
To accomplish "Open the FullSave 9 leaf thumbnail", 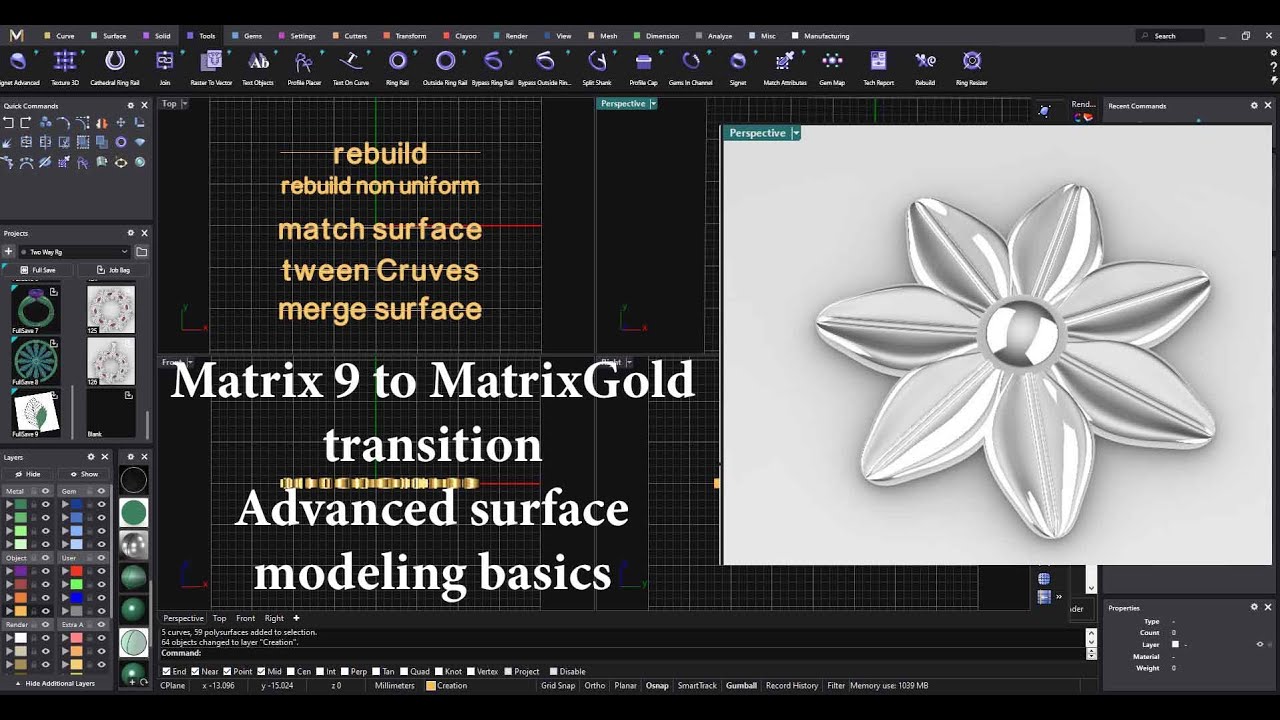I will 35,412.
